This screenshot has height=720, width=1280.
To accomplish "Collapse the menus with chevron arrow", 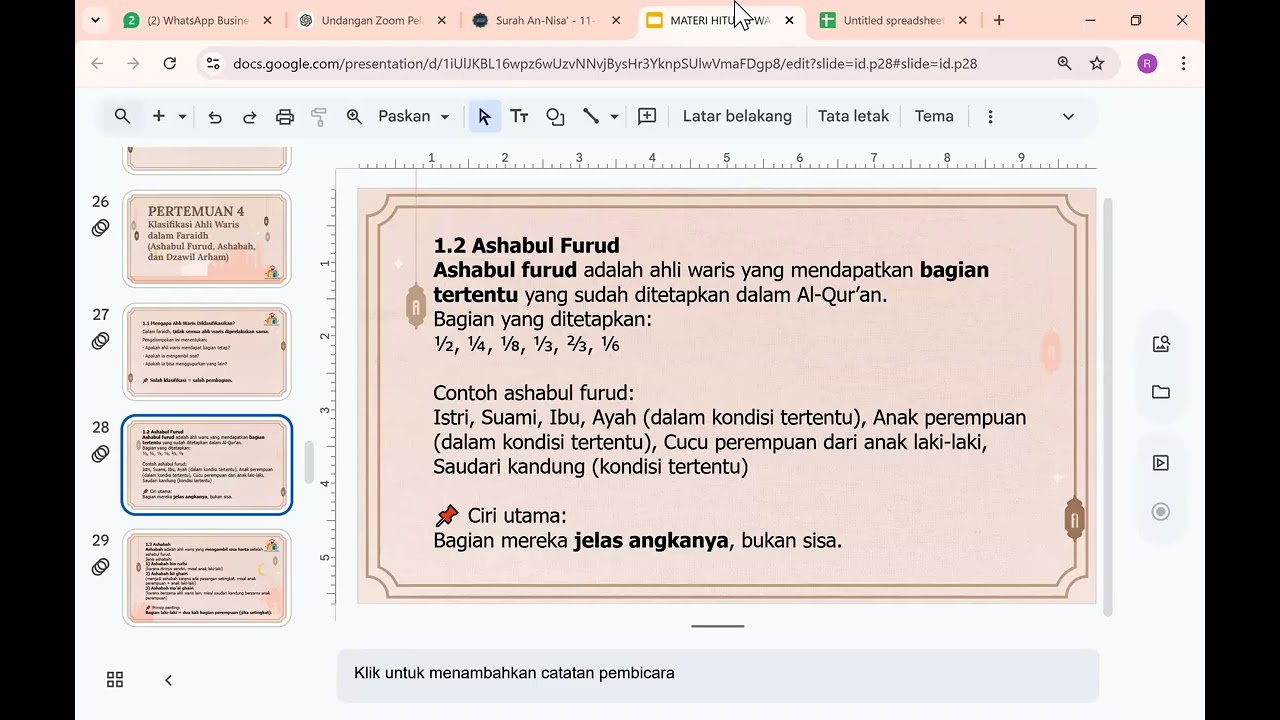I will pos(1068,117).
